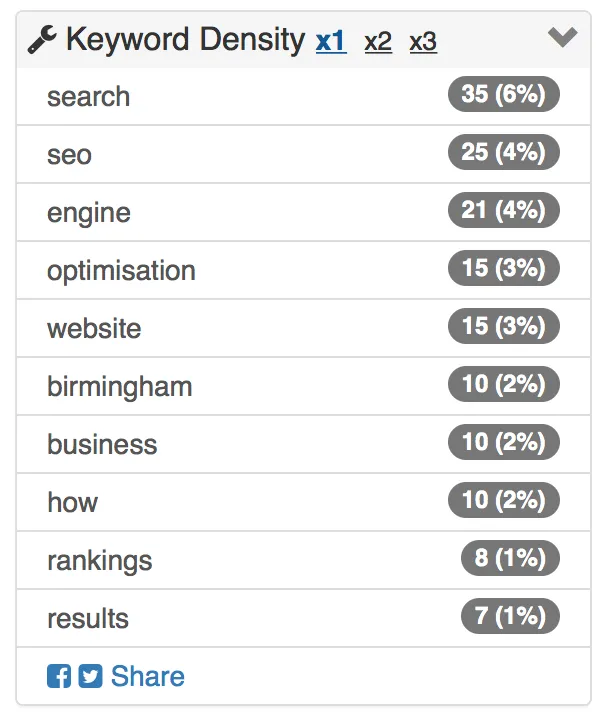Select the 'search' keyword row

point(304,96)
